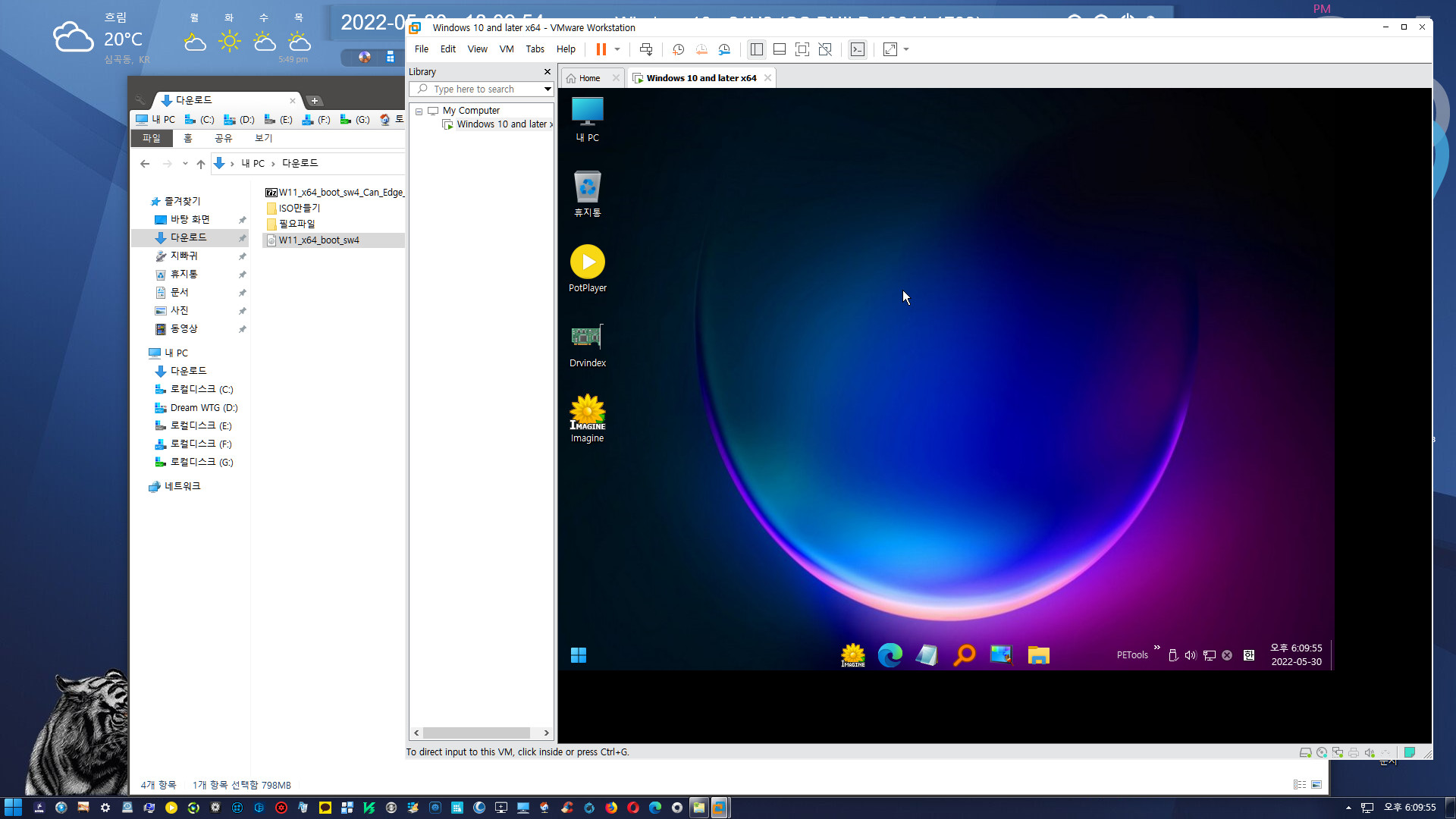Toggle the guest Korean IME indicator
This screenshot has width=1456, height=819.
coord(1248,655)
